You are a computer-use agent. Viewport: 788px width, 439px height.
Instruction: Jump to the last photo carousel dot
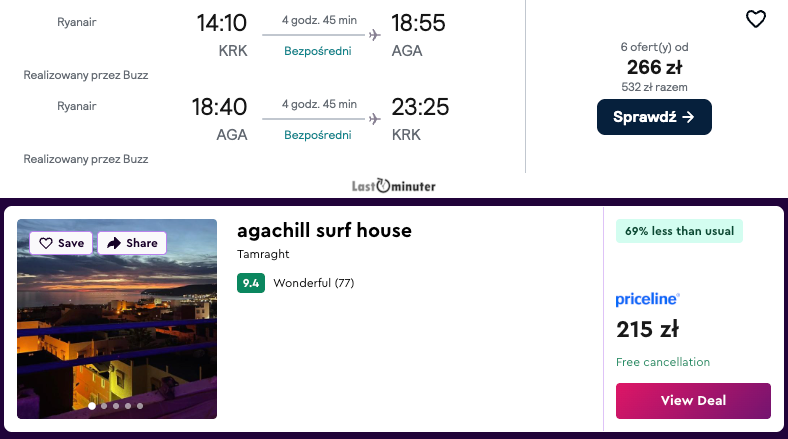coord(140,406)
